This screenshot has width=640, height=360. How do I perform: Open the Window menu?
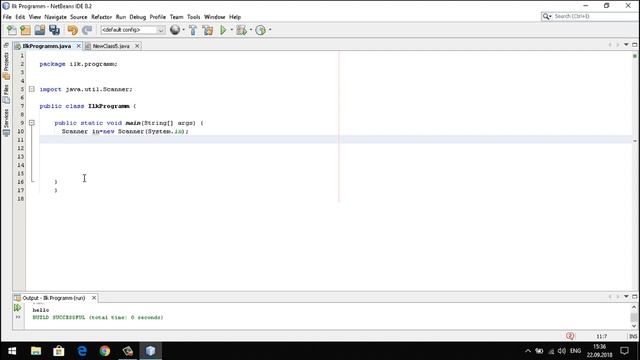(215, 17)
